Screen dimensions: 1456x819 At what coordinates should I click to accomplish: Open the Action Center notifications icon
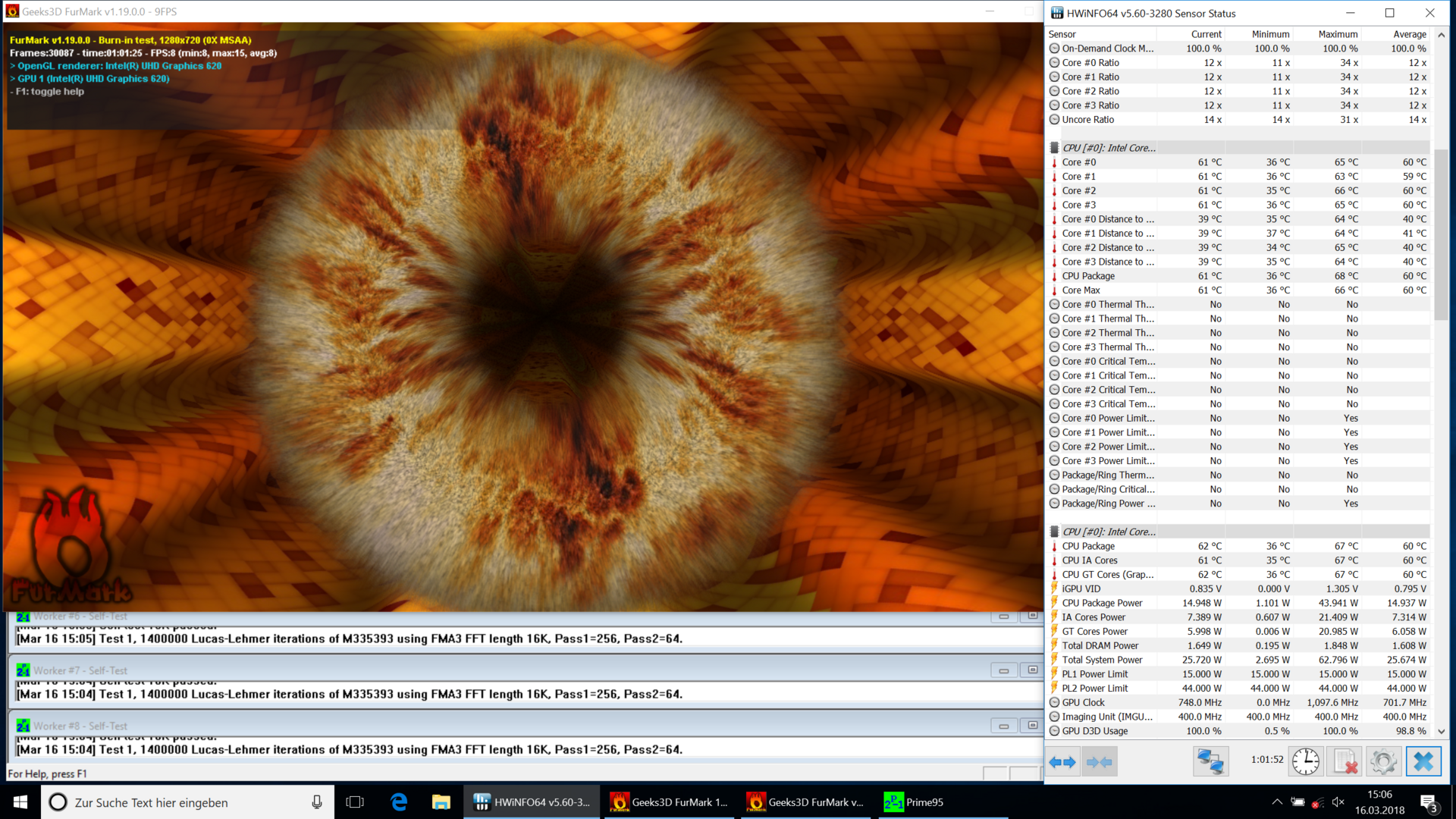pos(1429,802)
